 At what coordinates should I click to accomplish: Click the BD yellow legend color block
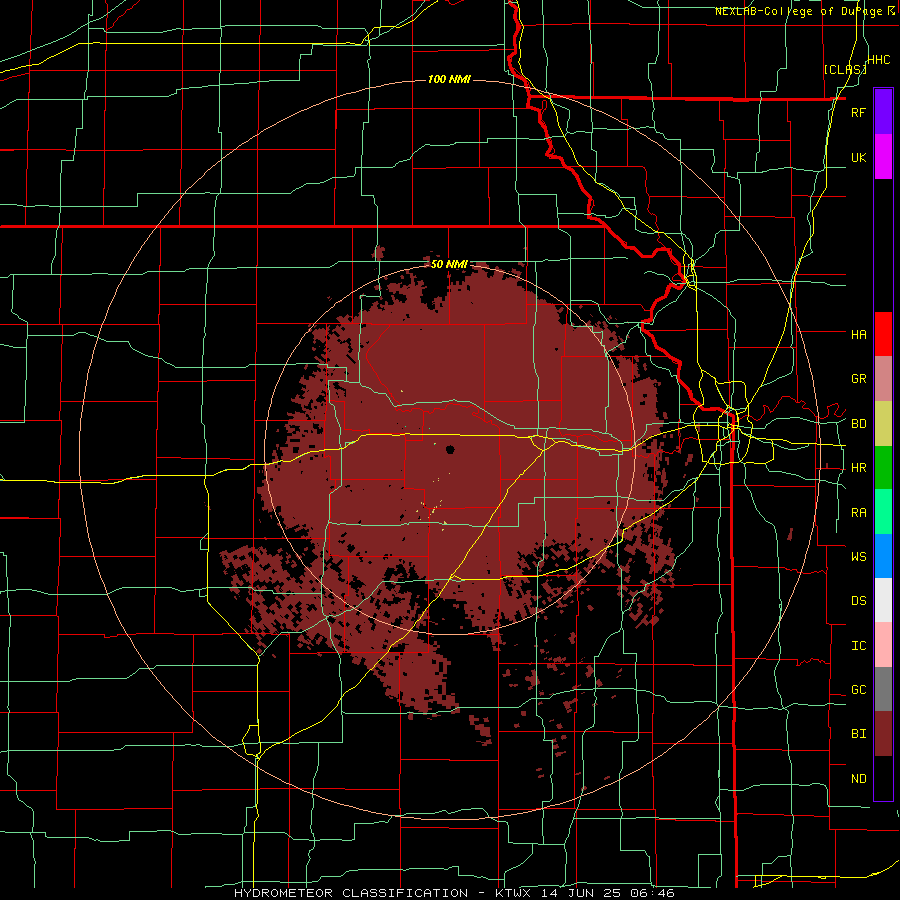pos(883,424)
